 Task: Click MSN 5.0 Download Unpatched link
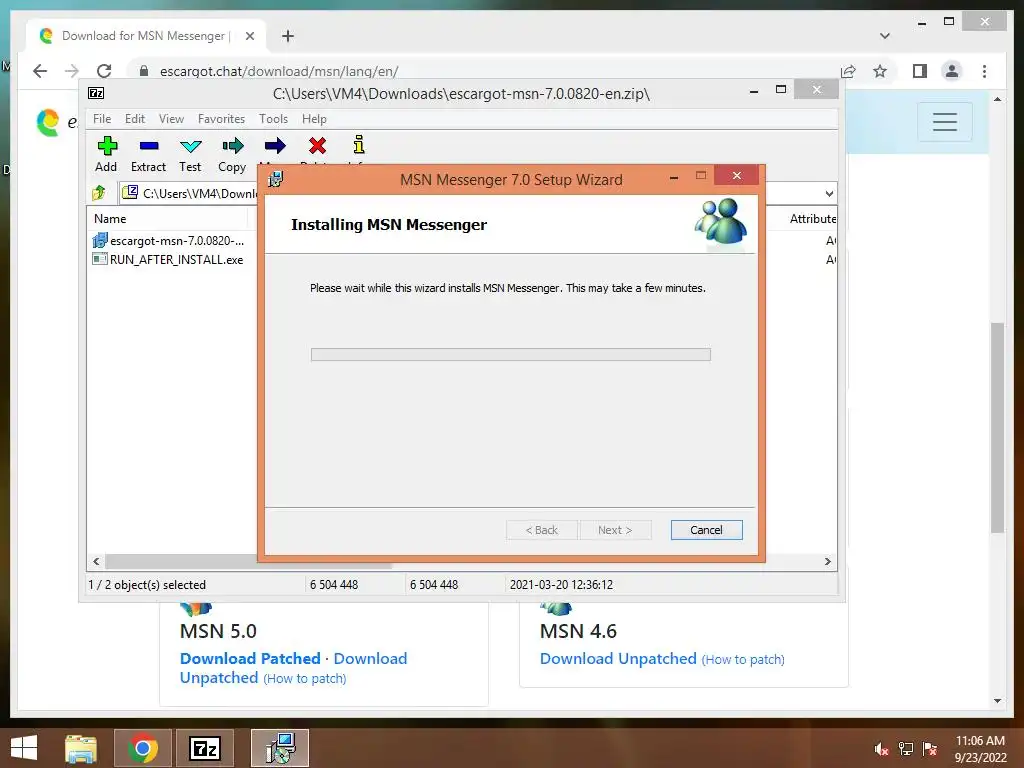[370, 658]
